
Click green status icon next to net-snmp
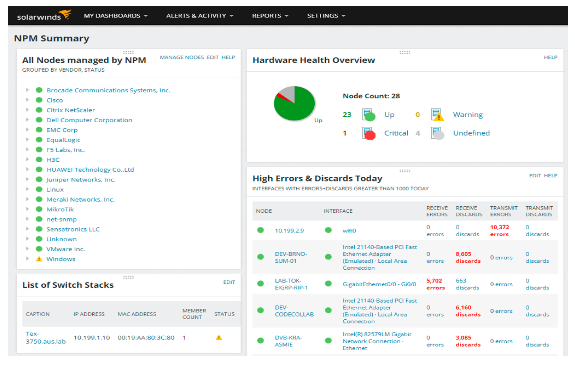[x=39, y=219]
